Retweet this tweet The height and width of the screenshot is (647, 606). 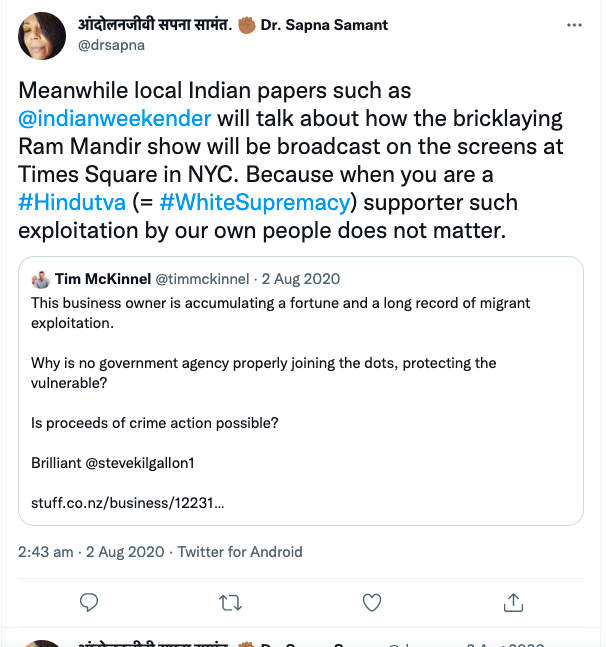[230, 602]
